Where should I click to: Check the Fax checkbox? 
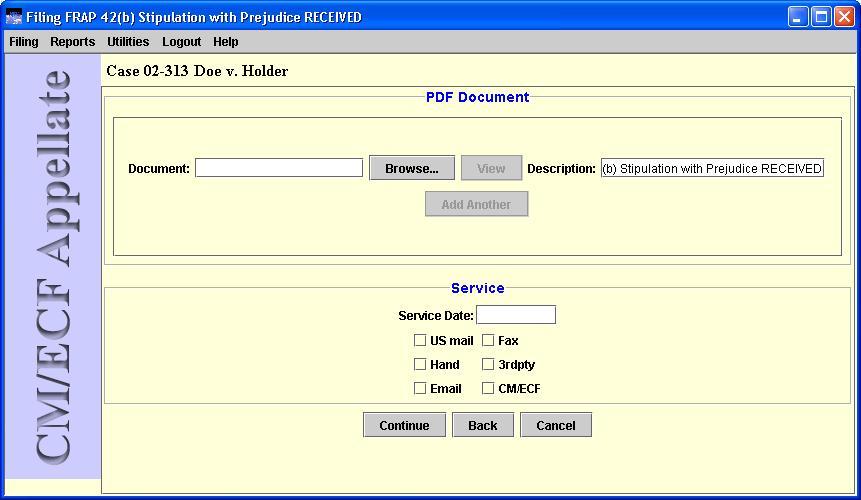pyautogui.click(x=488, y=340)
